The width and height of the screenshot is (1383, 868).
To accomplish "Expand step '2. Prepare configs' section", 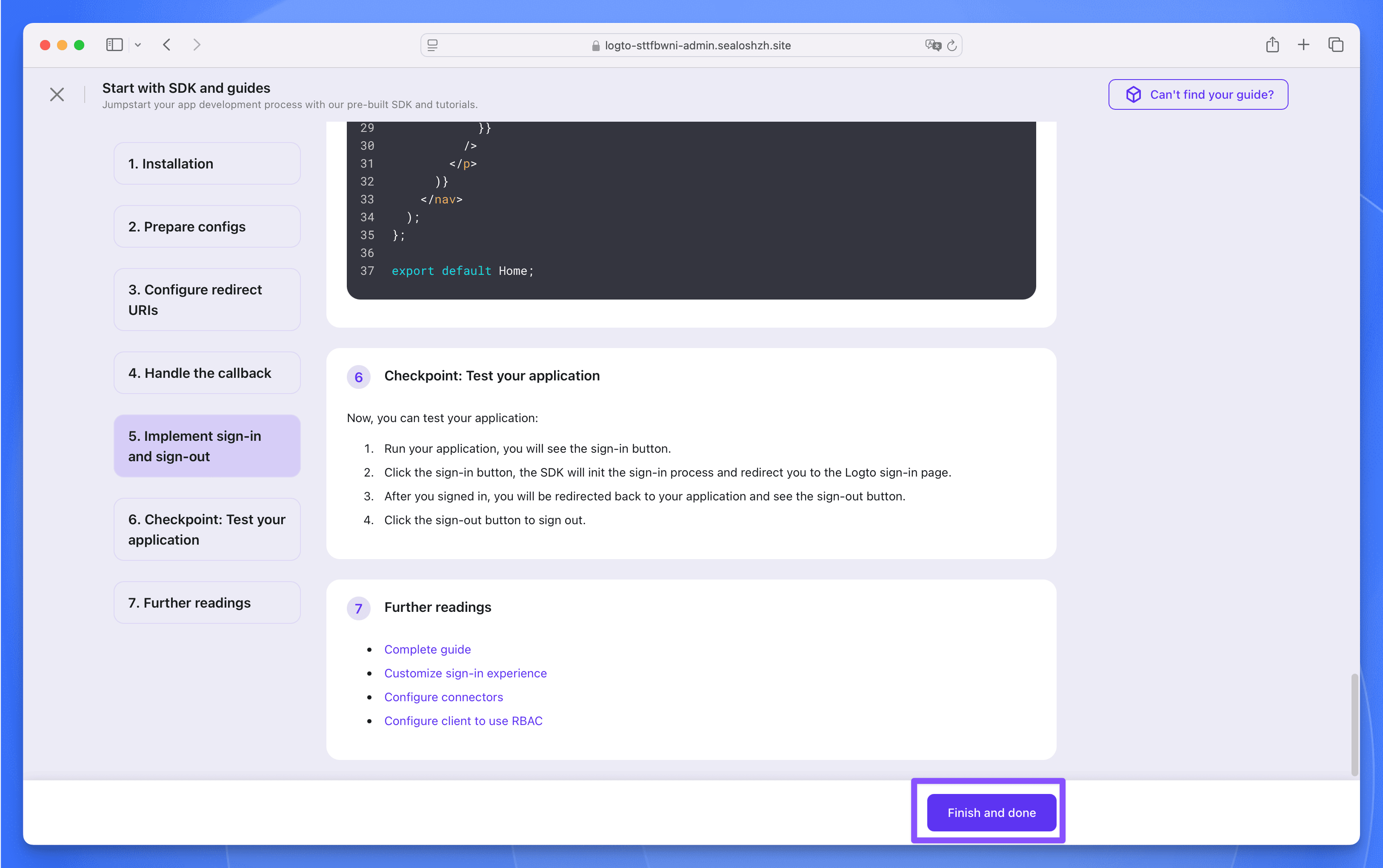I will (207, 226).
